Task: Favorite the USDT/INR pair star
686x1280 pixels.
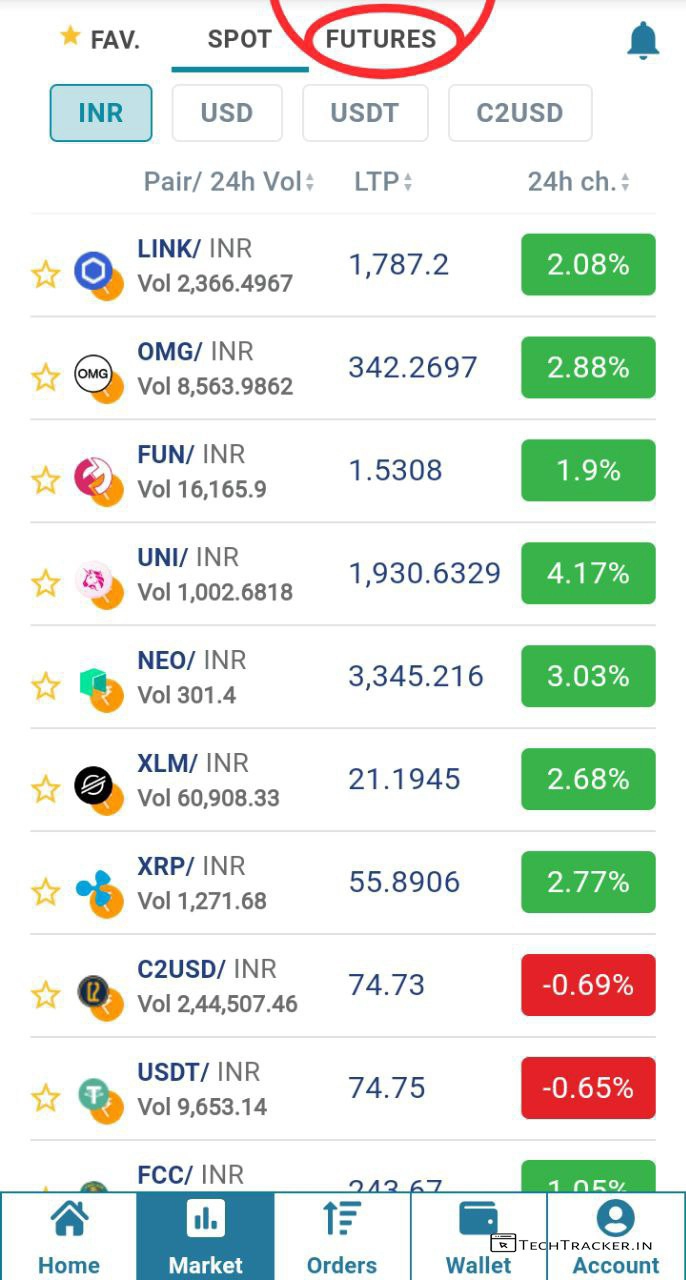Action: (46, 1098)
